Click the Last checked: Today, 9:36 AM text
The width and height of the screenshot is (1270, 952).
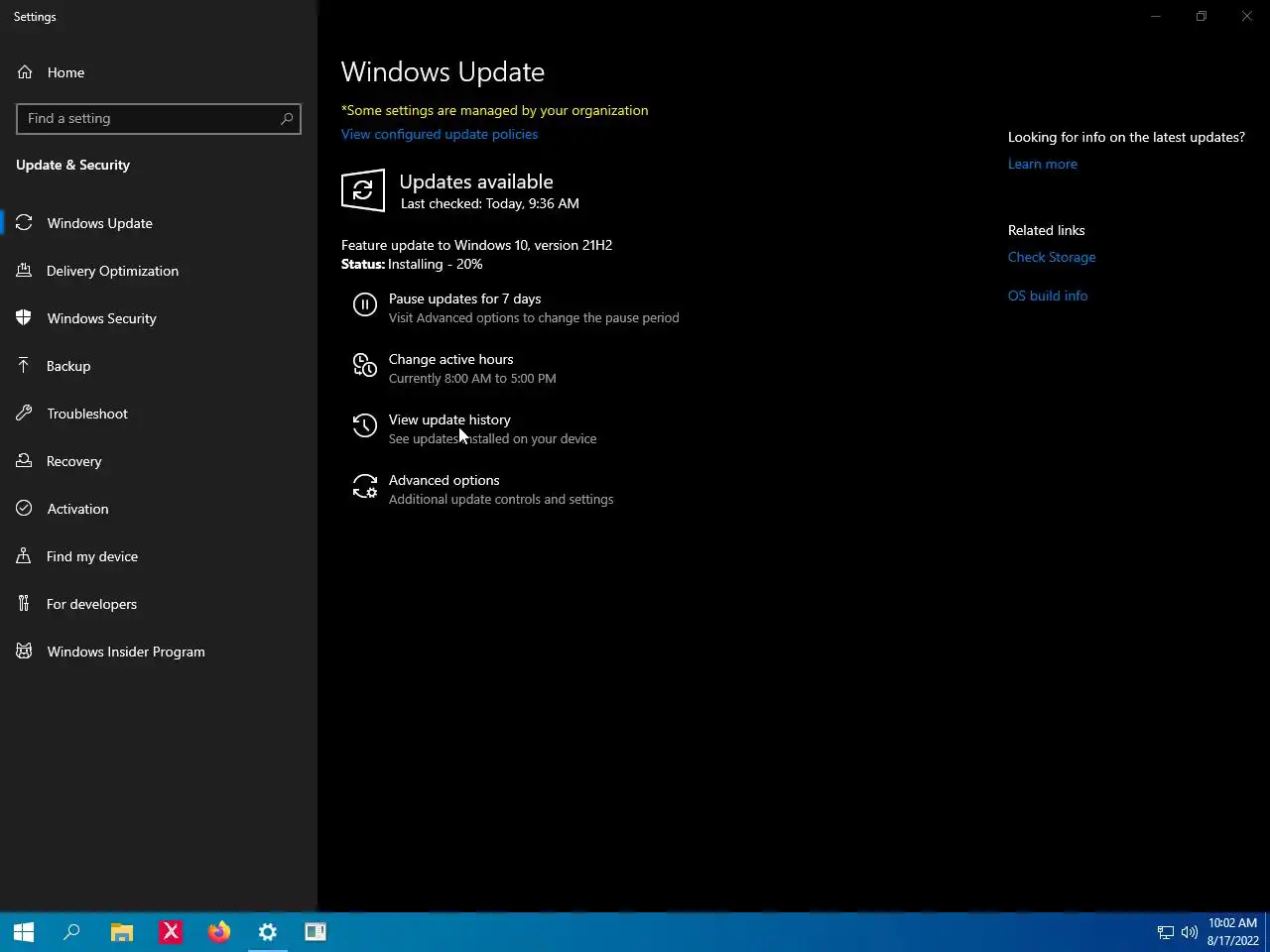490,203
